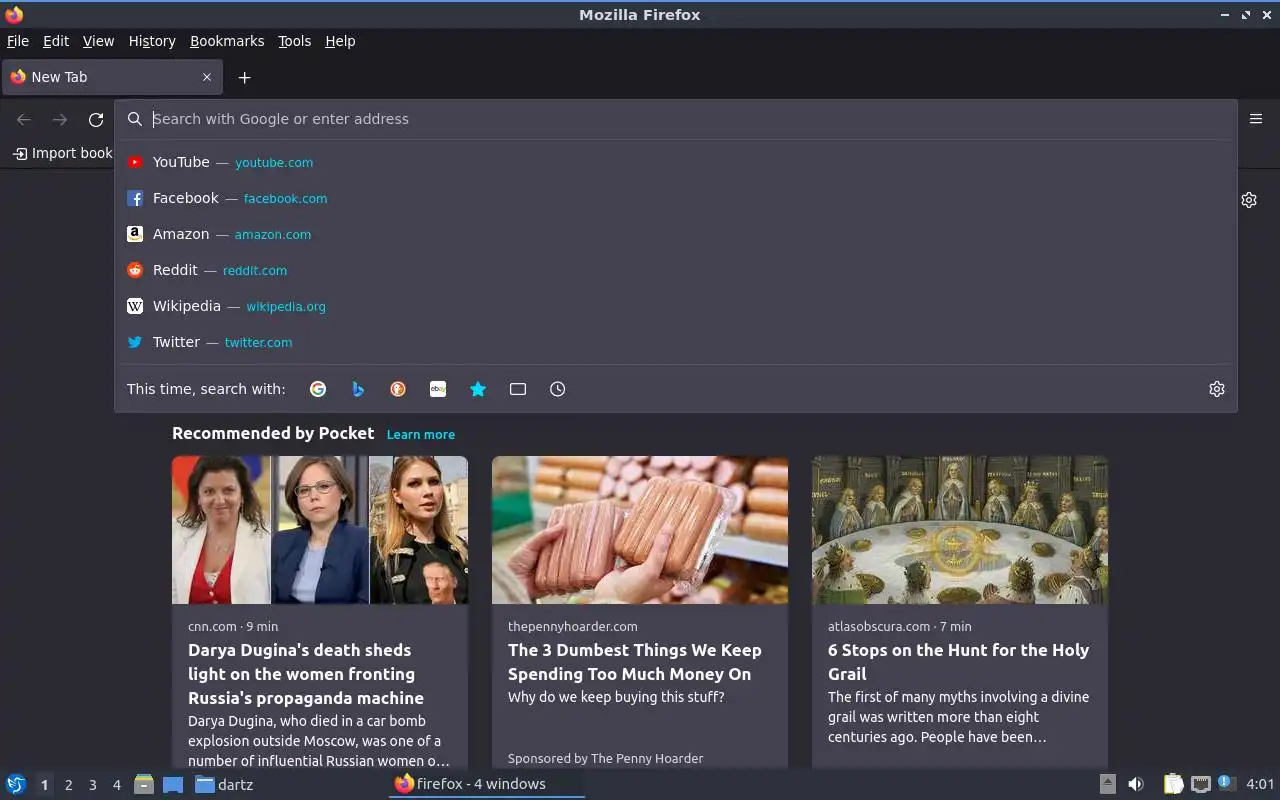
Task: Open the removable media eject tray icon
Action: point(1107,784)
